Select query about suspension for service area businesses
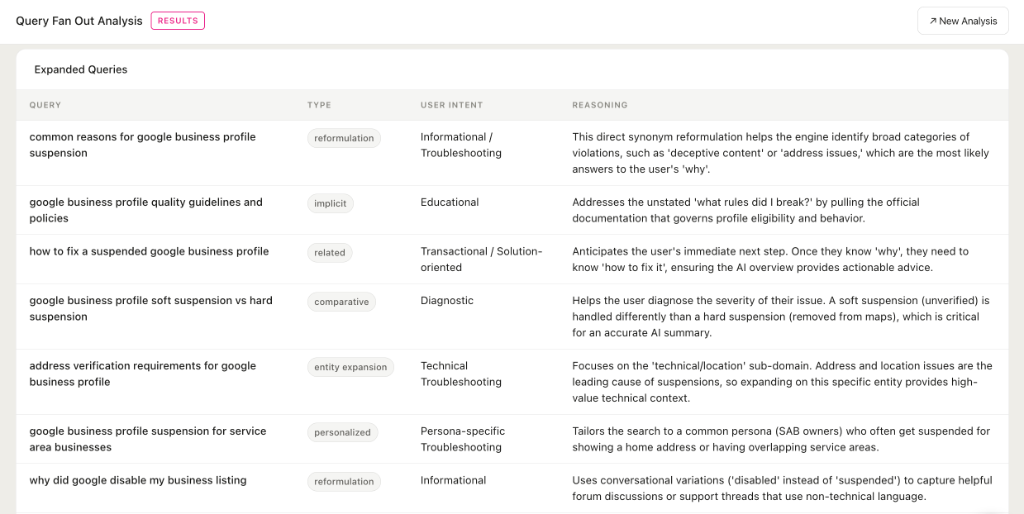This screenshot has height=514, width=1024. pos(148,439)
